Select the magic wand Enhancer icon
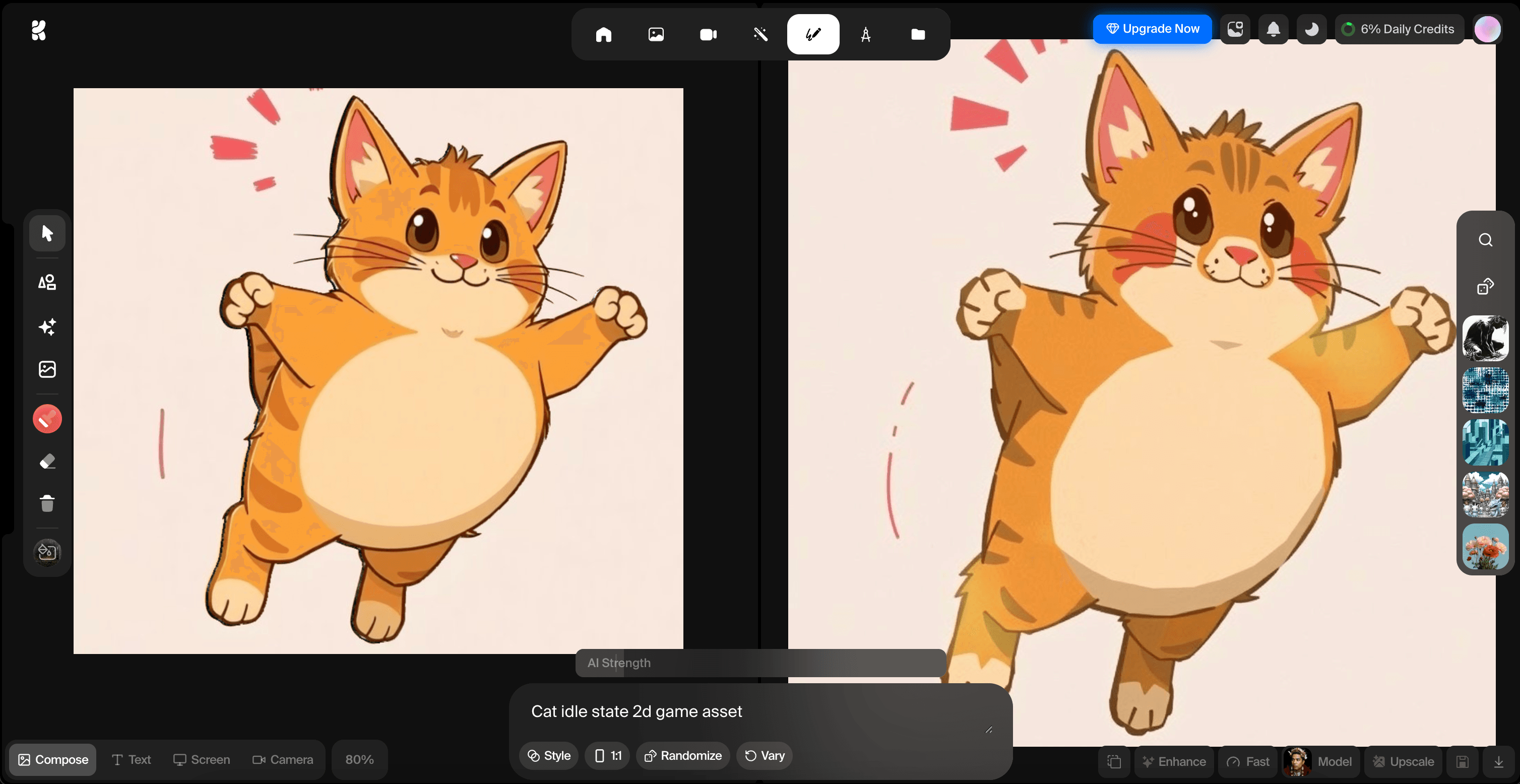Viewport: 1520px width, 784px height. (761, 34)
